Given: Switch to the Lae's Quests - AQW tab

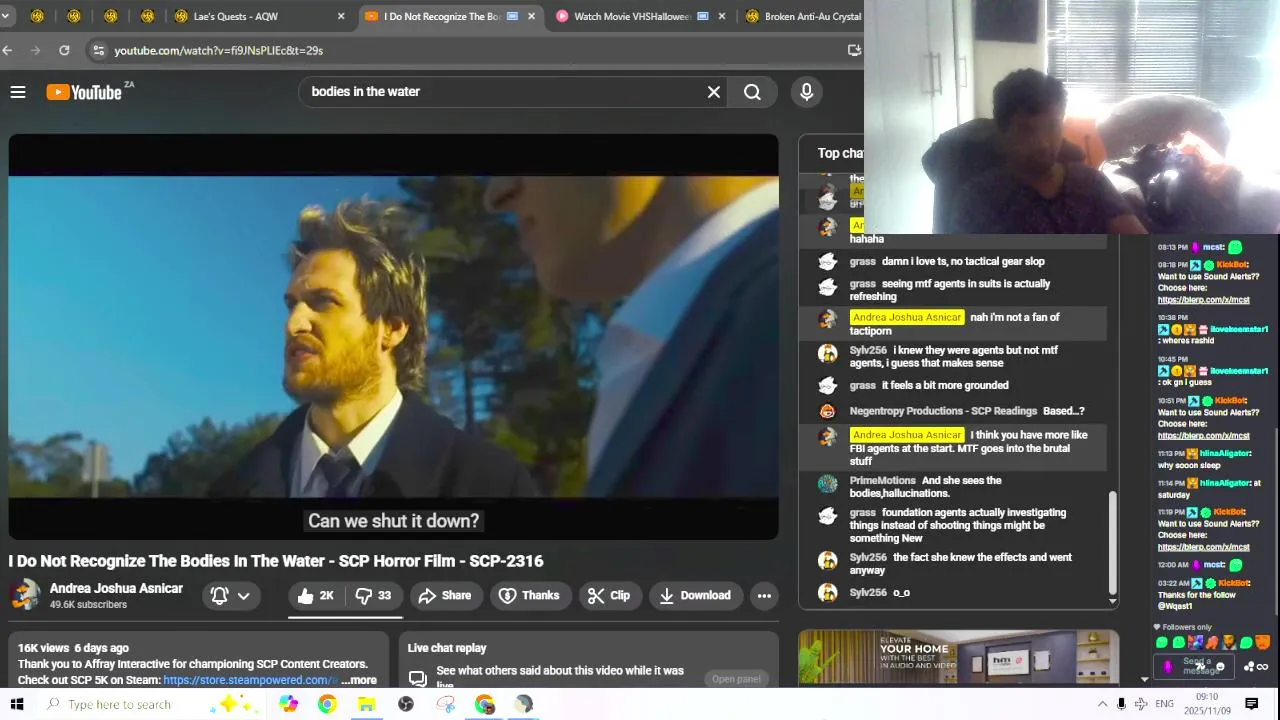Looking at the screenshot, I should (235, 16).
